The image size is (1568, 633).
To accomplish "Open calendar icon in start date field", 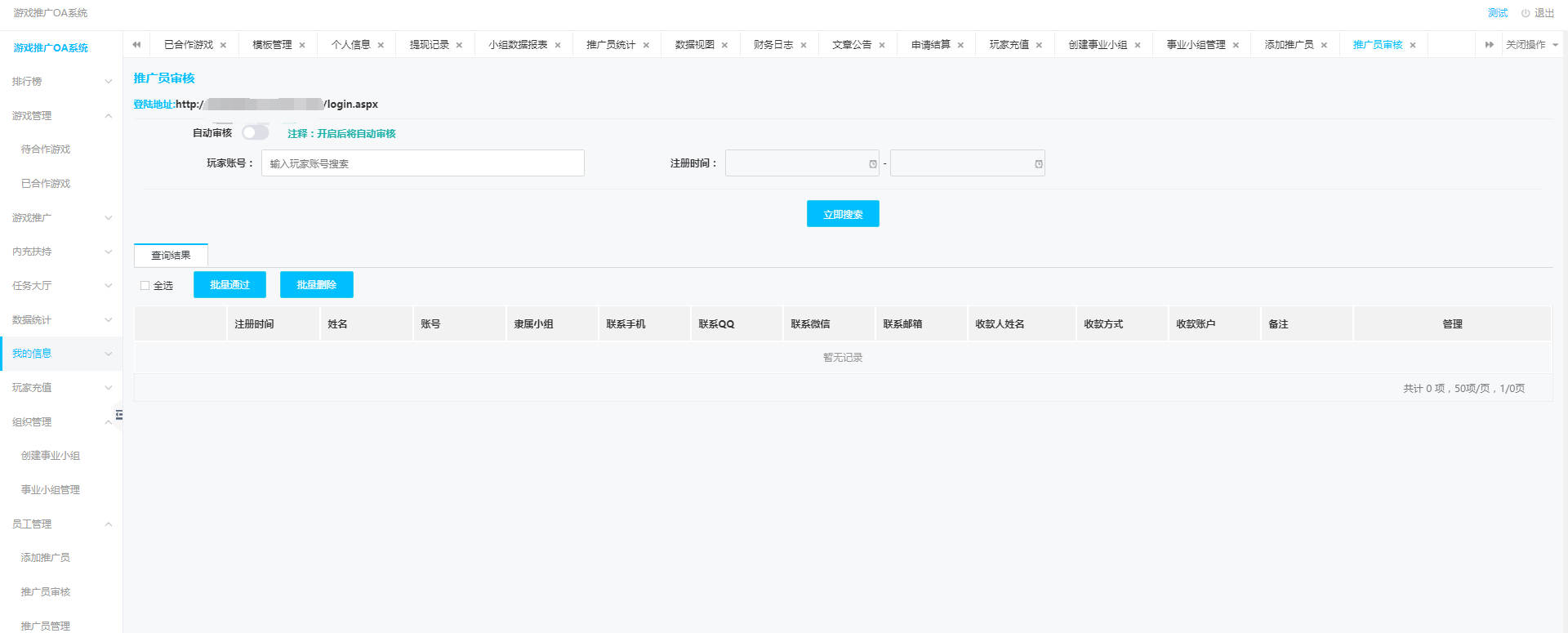I will (x=873, y=164).
